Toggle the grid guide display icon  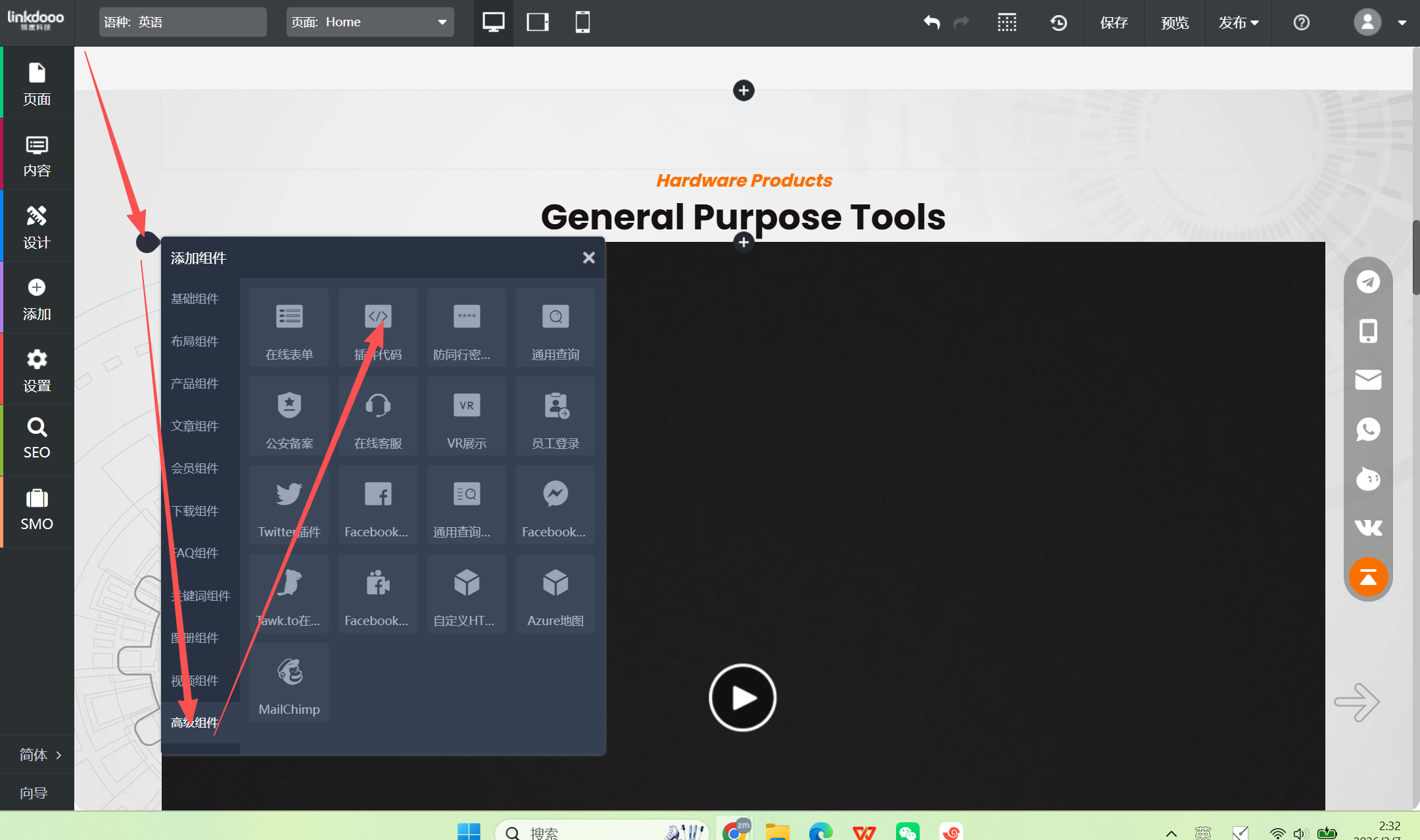[x=1006, y=22]
